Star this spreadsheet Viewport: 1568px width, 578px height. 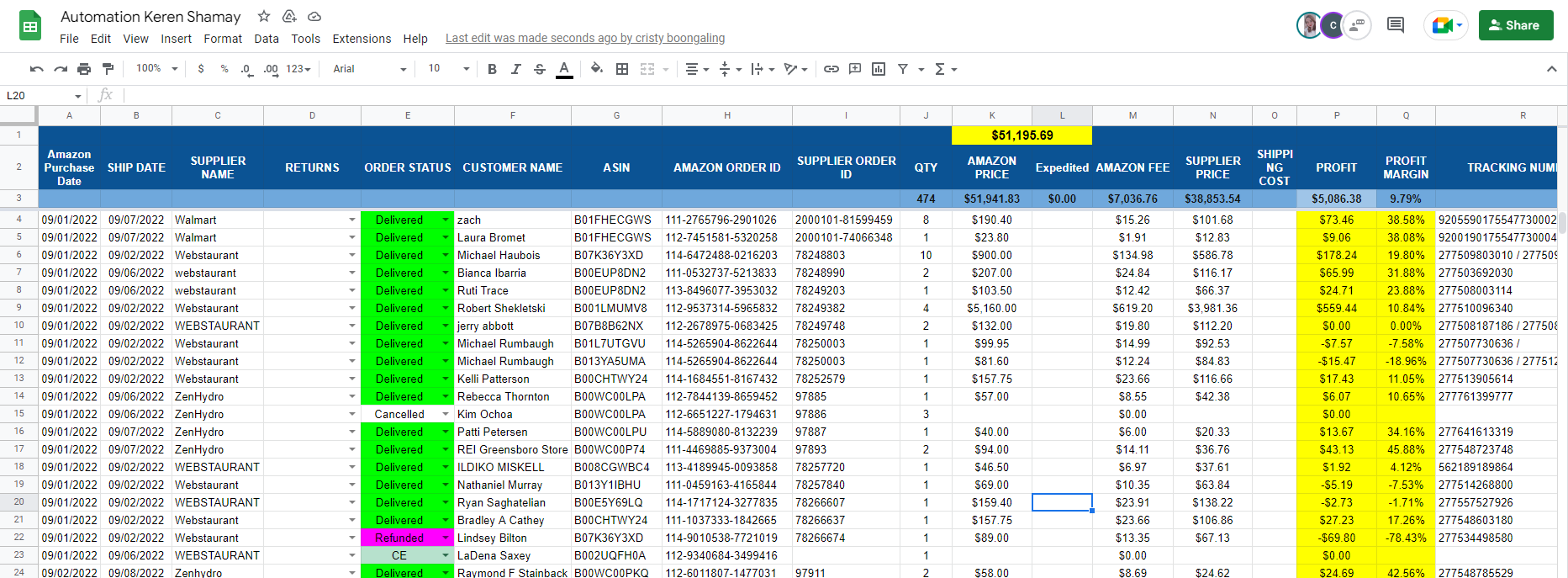264,17
